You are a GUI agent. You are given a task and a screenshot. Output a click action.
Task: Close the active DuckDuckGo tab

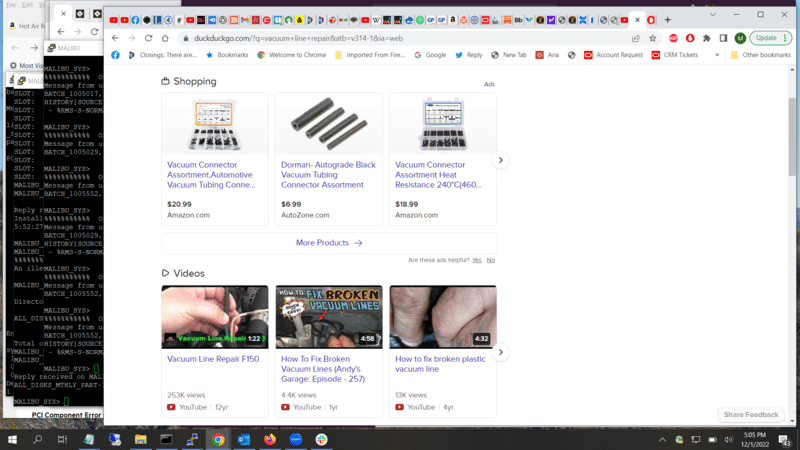(x=637, y=20)
